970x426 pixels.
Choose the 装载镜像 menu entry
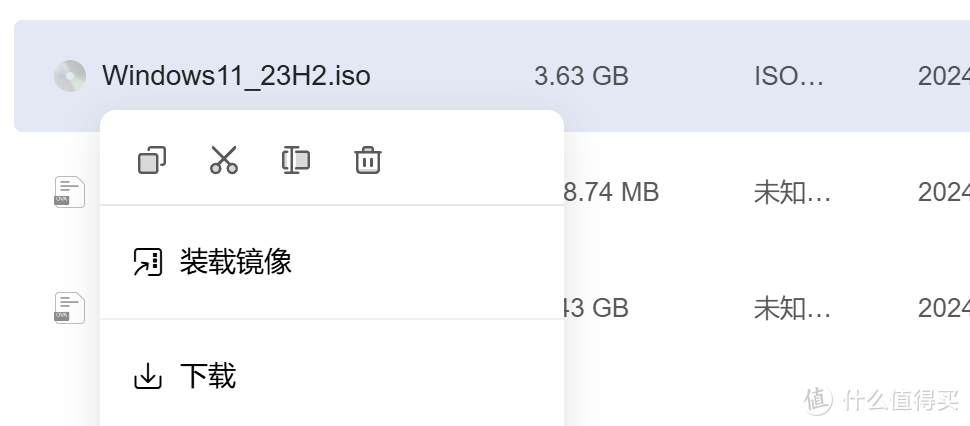[236, 262]
